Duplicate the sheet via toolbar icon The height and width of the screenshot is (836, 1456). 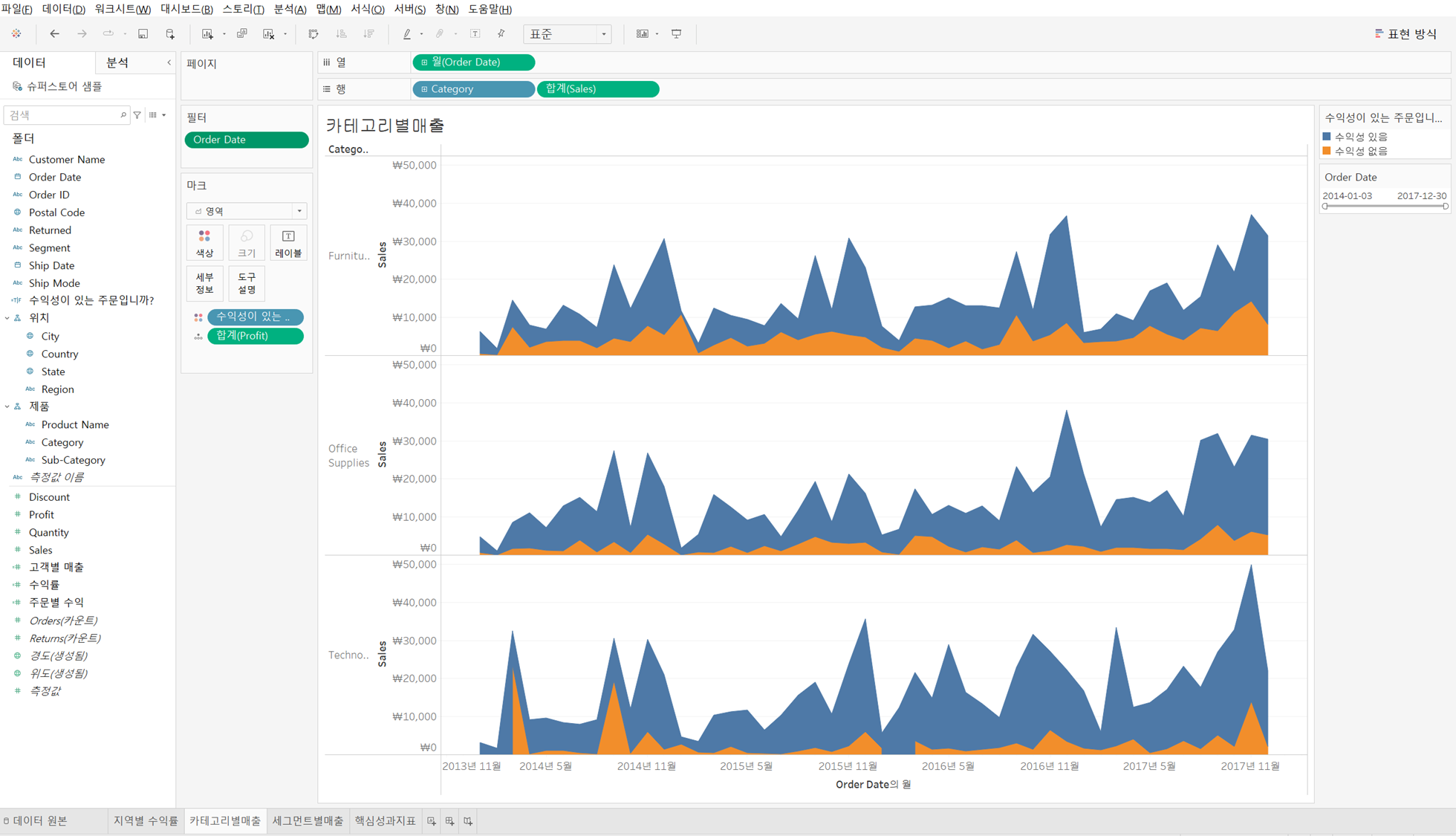pos(241,33)
